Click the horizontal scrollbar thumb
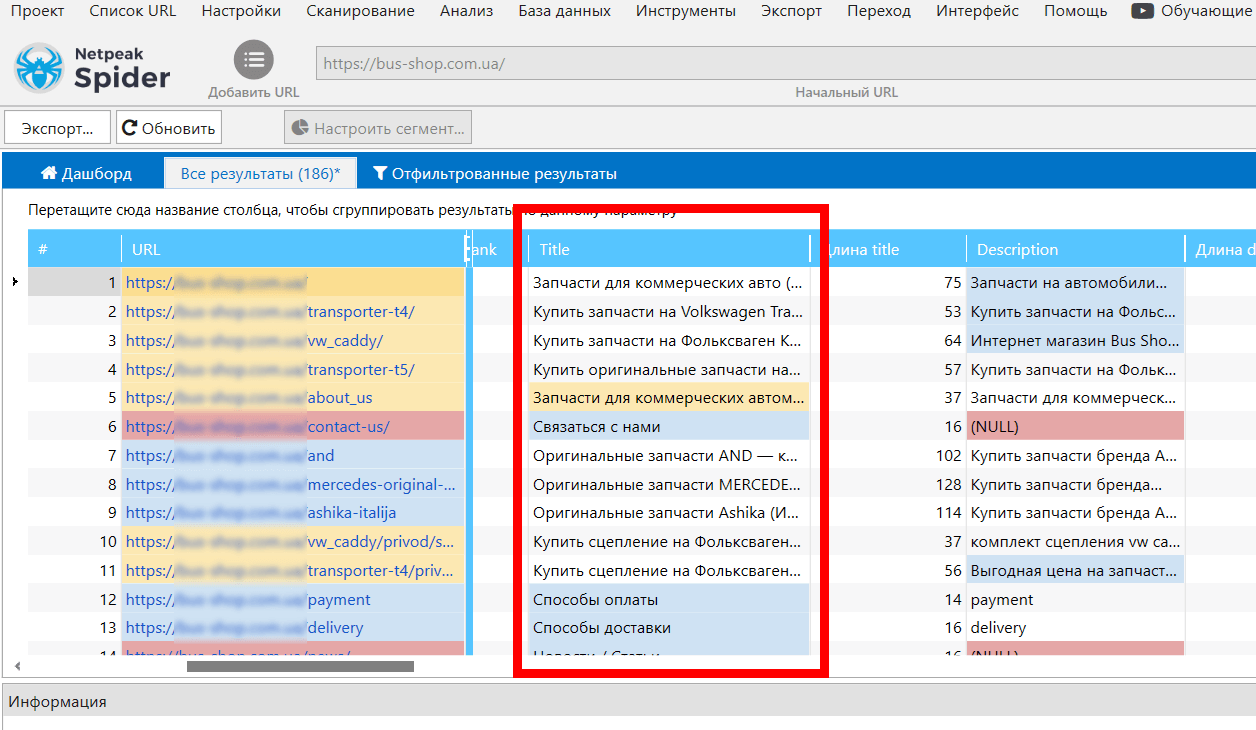The height and width of the screenshot is (730, 1256). (300, 666)
